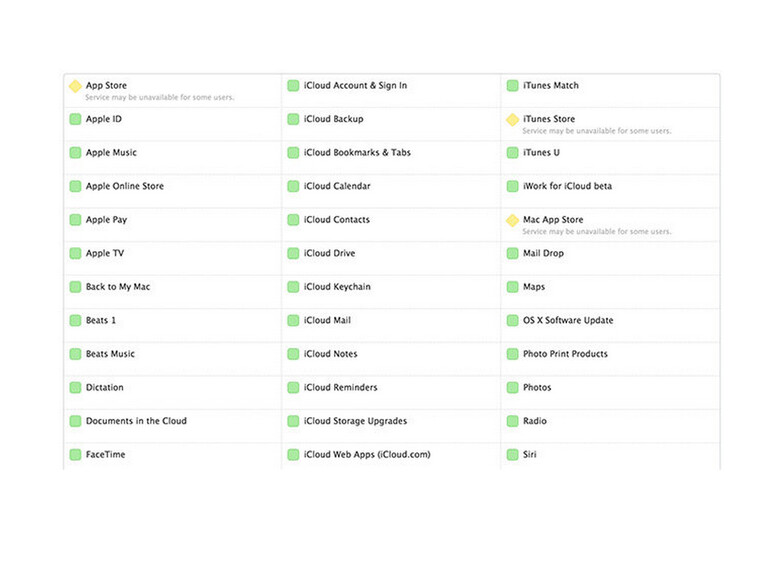Click the green status icon beside Radio
This screenshot has width=770, height=578.
point(512,421)
